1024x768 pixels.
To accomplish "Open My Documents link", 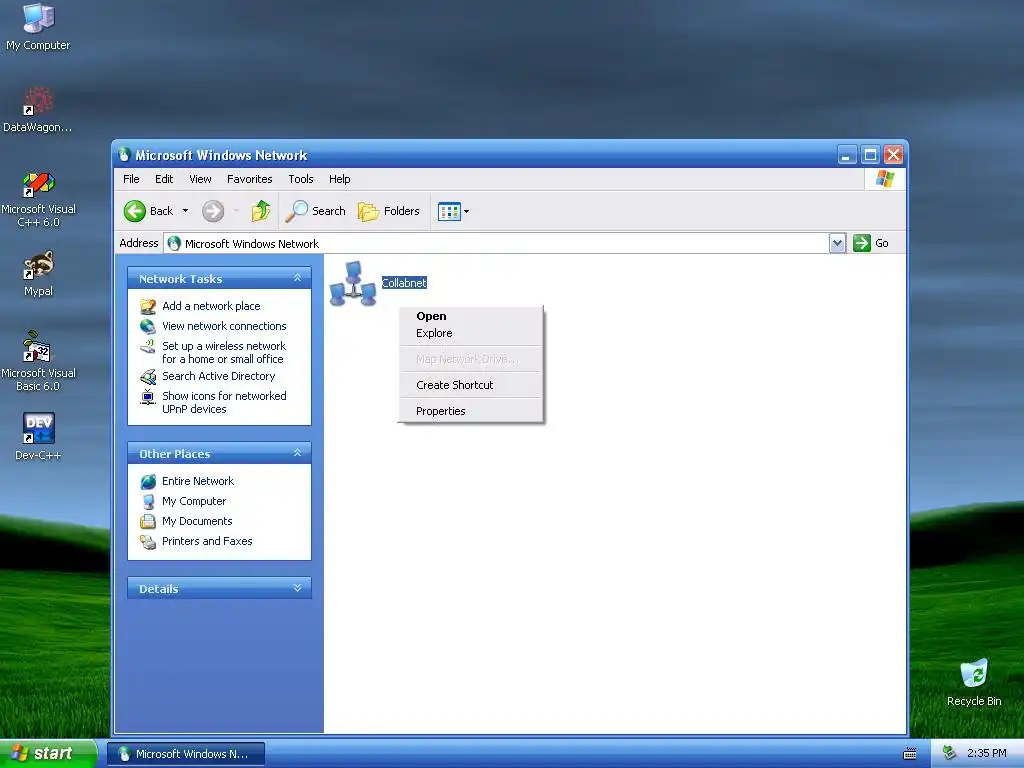I will (x=197, y=521).
